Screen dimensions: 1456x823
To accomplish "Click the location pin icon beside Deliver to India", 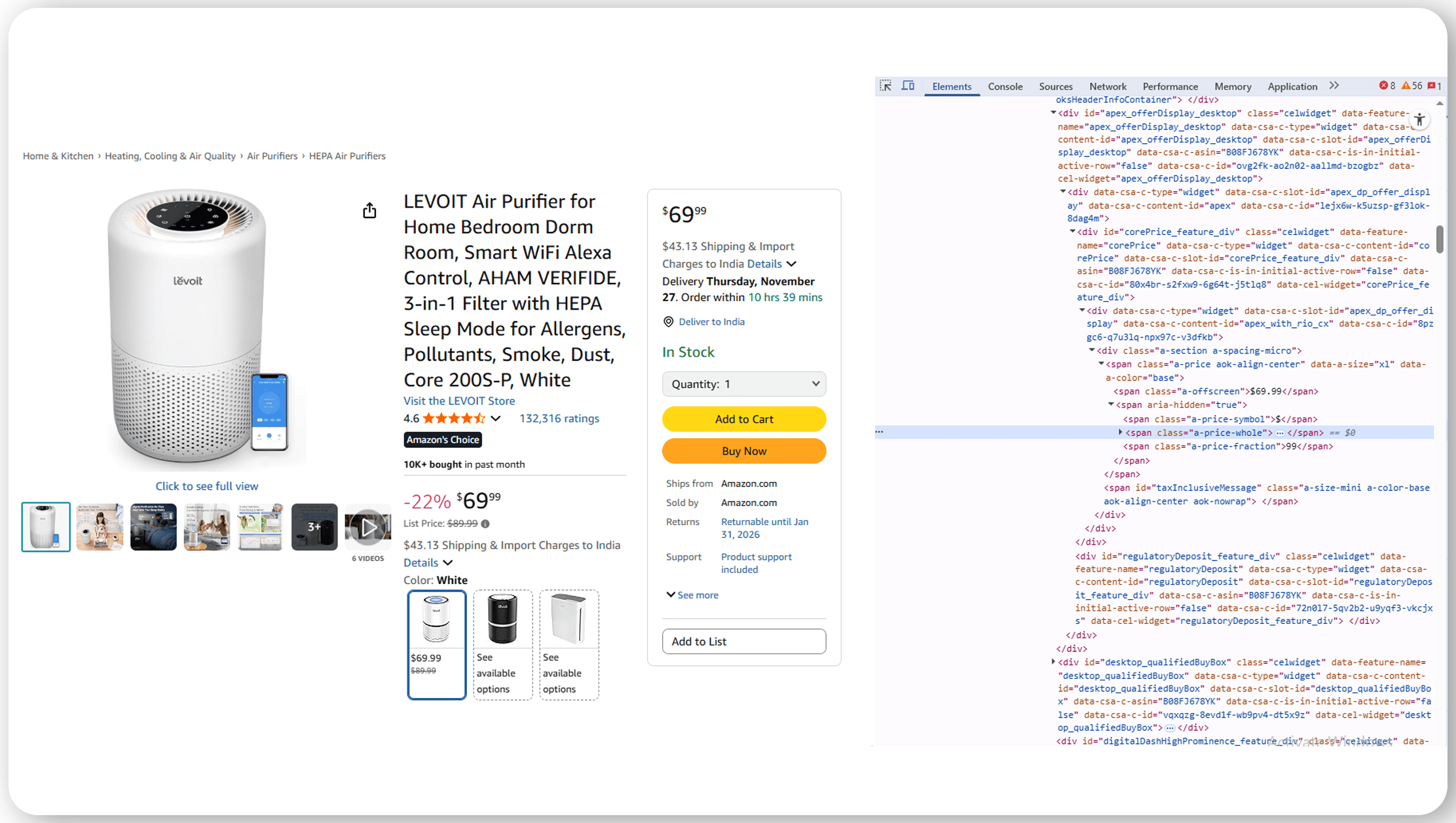I will click(x=668, y=321).
